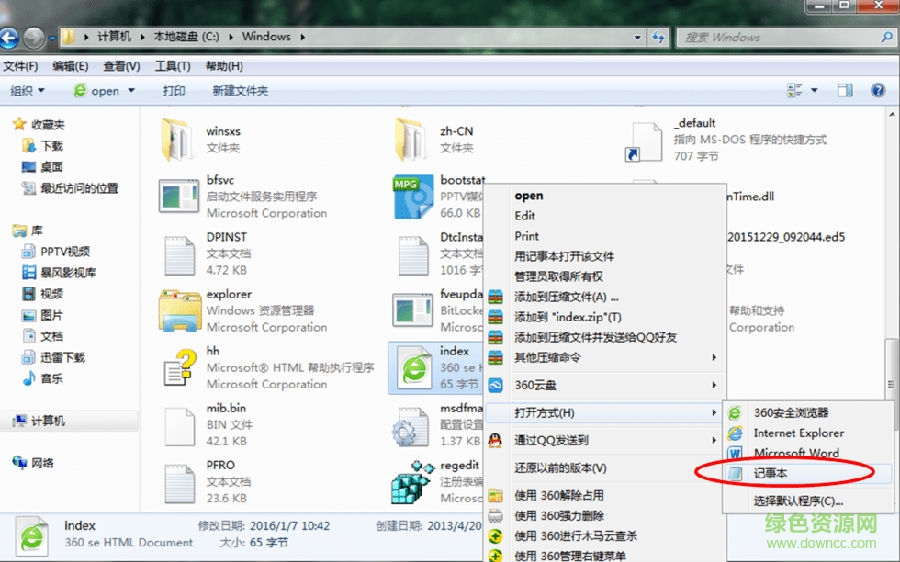900x562 pixels.
Task: Open the recent pages dropdown arrow
Action: point(52,38)
